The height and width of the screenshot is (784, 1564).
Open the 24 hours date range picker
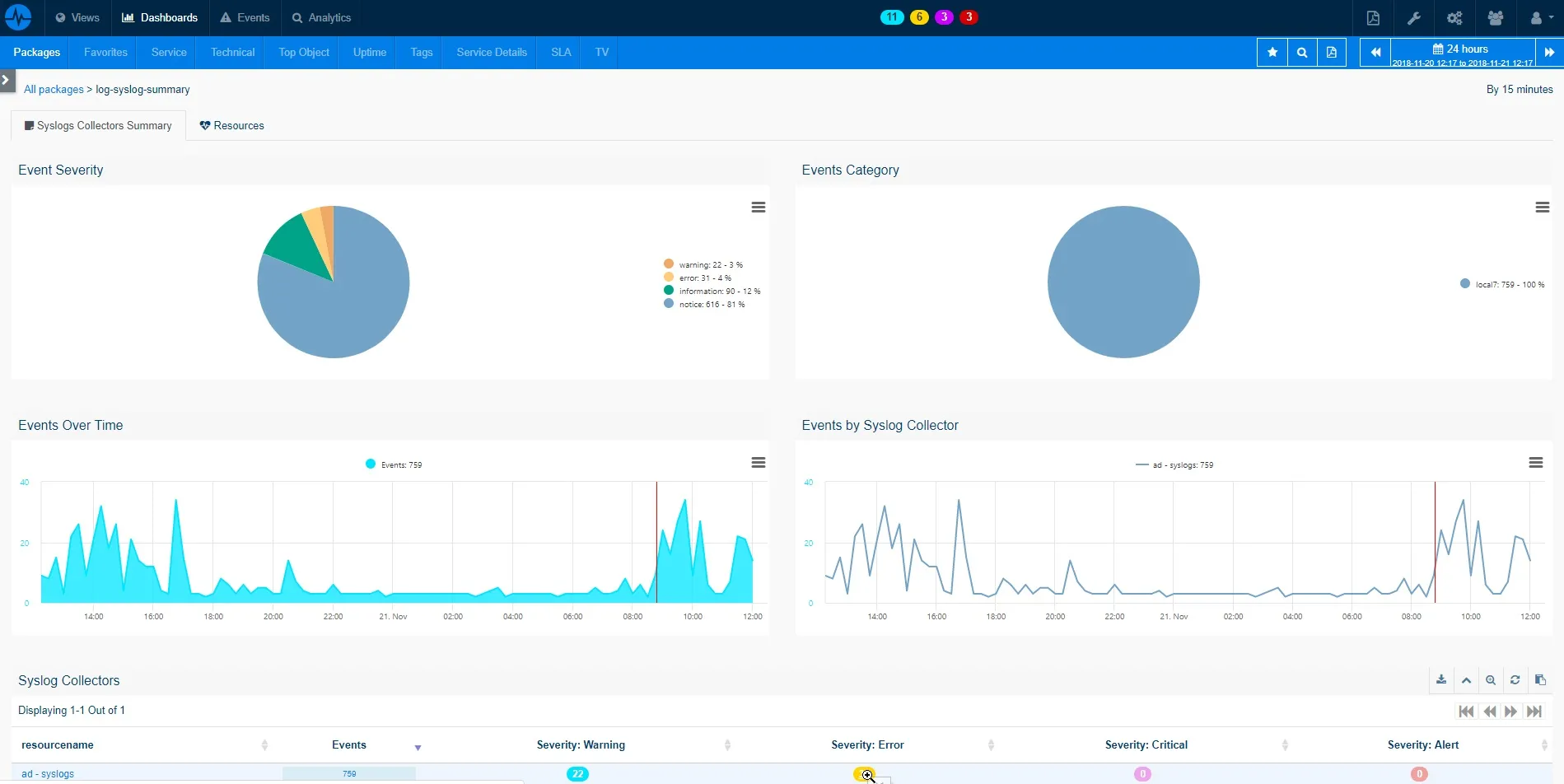[1462, 53]
